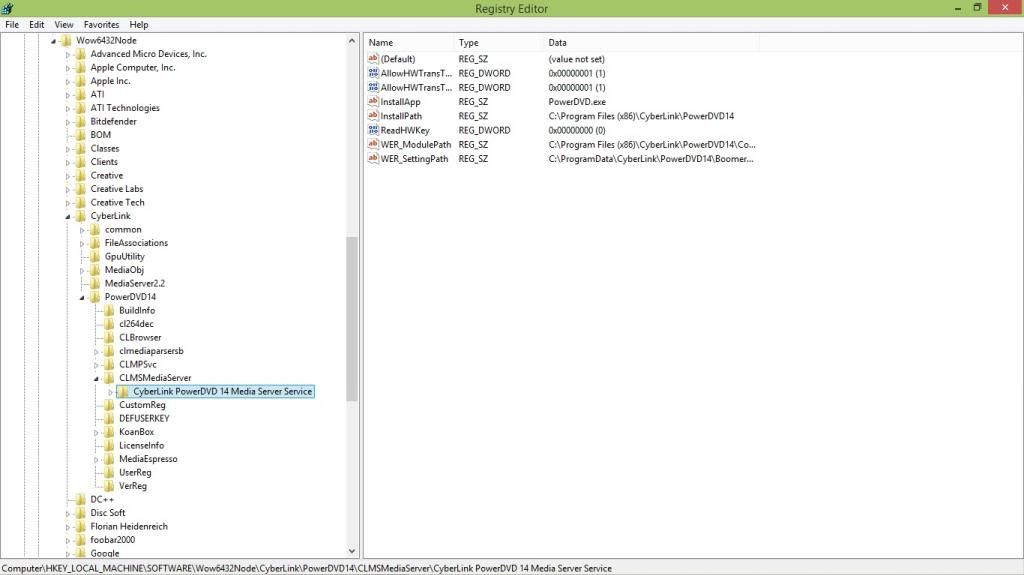Click the VerReg folder icon

pos(109,485)
